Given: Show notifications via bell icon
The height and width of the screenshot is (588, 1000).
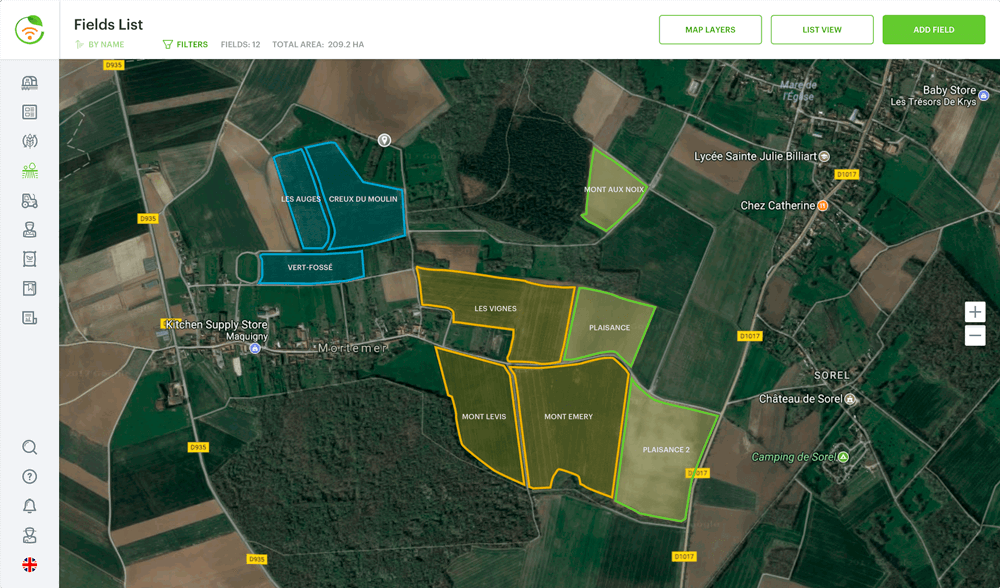Looking at the screenshot, I should click(30, 506).
